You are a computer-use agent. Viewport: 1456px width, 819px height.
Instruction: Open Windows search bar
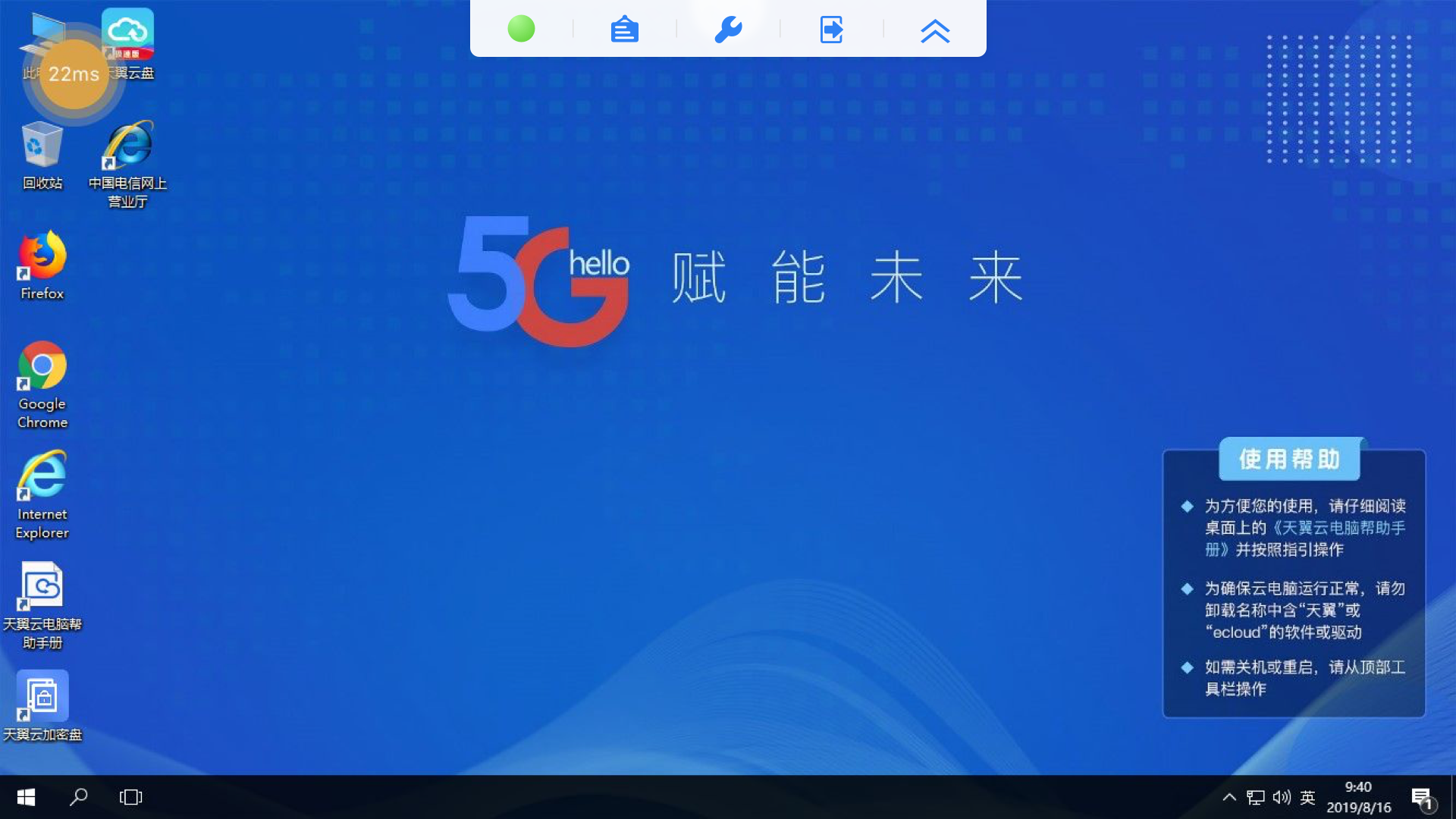77,797
